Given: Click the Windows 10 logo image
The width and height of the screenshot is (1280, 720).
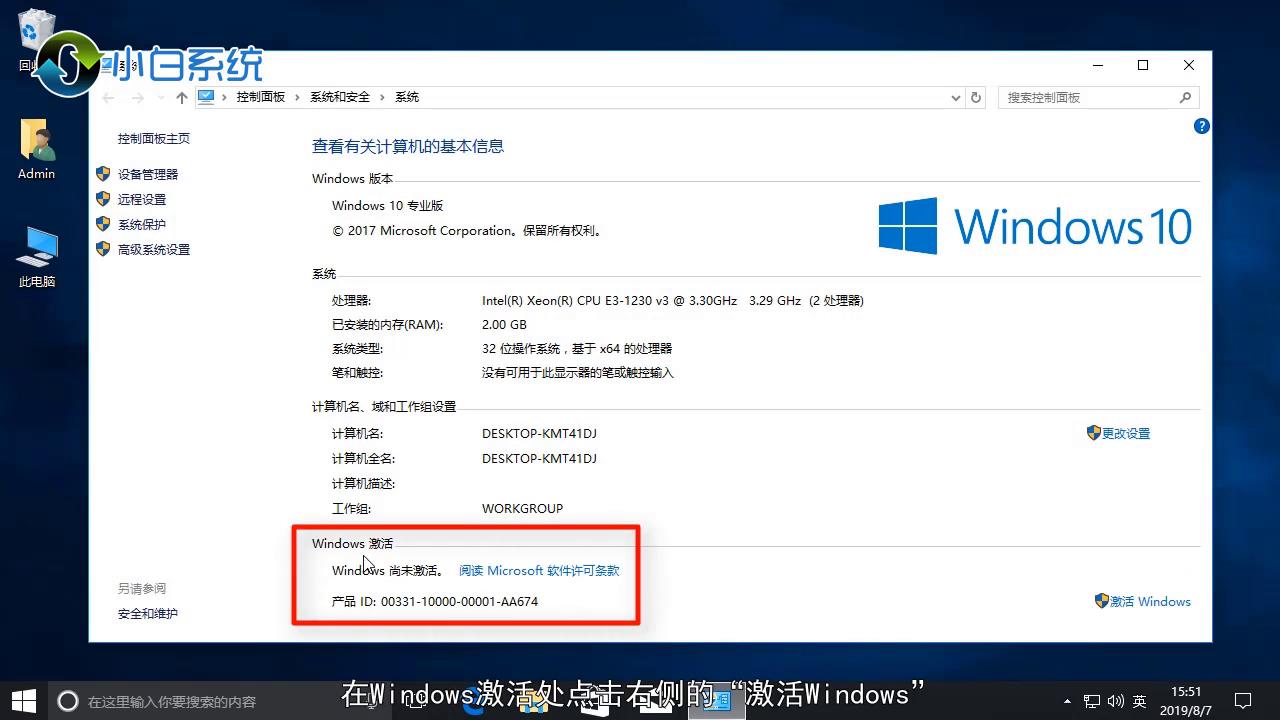Looking at the screenshot, I should click(x=1035, y=226).
